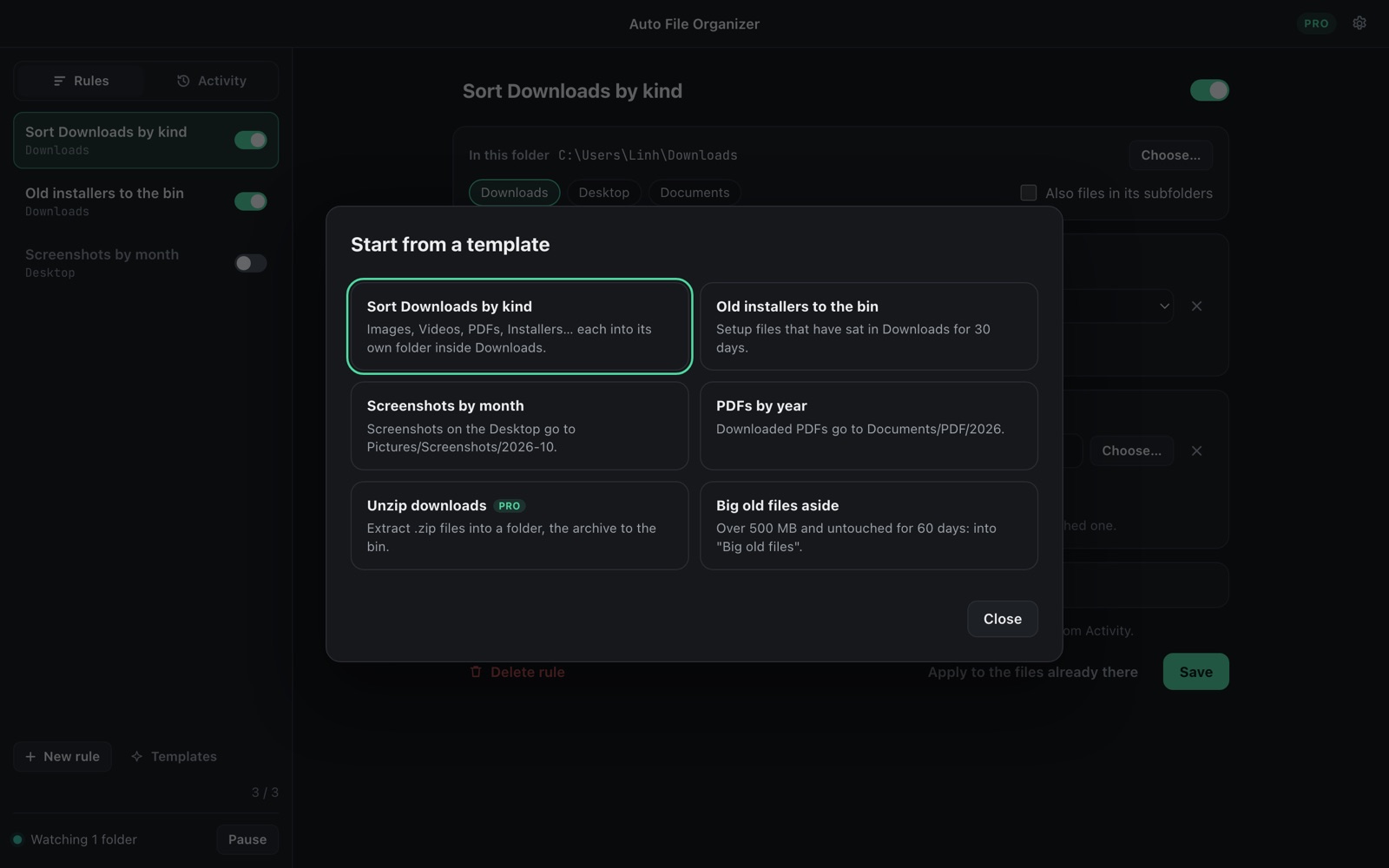This screenshot has width=1389, height=868.
Task: Click the trash icon beside Delete rule
Action: click(x=476, y=672)
